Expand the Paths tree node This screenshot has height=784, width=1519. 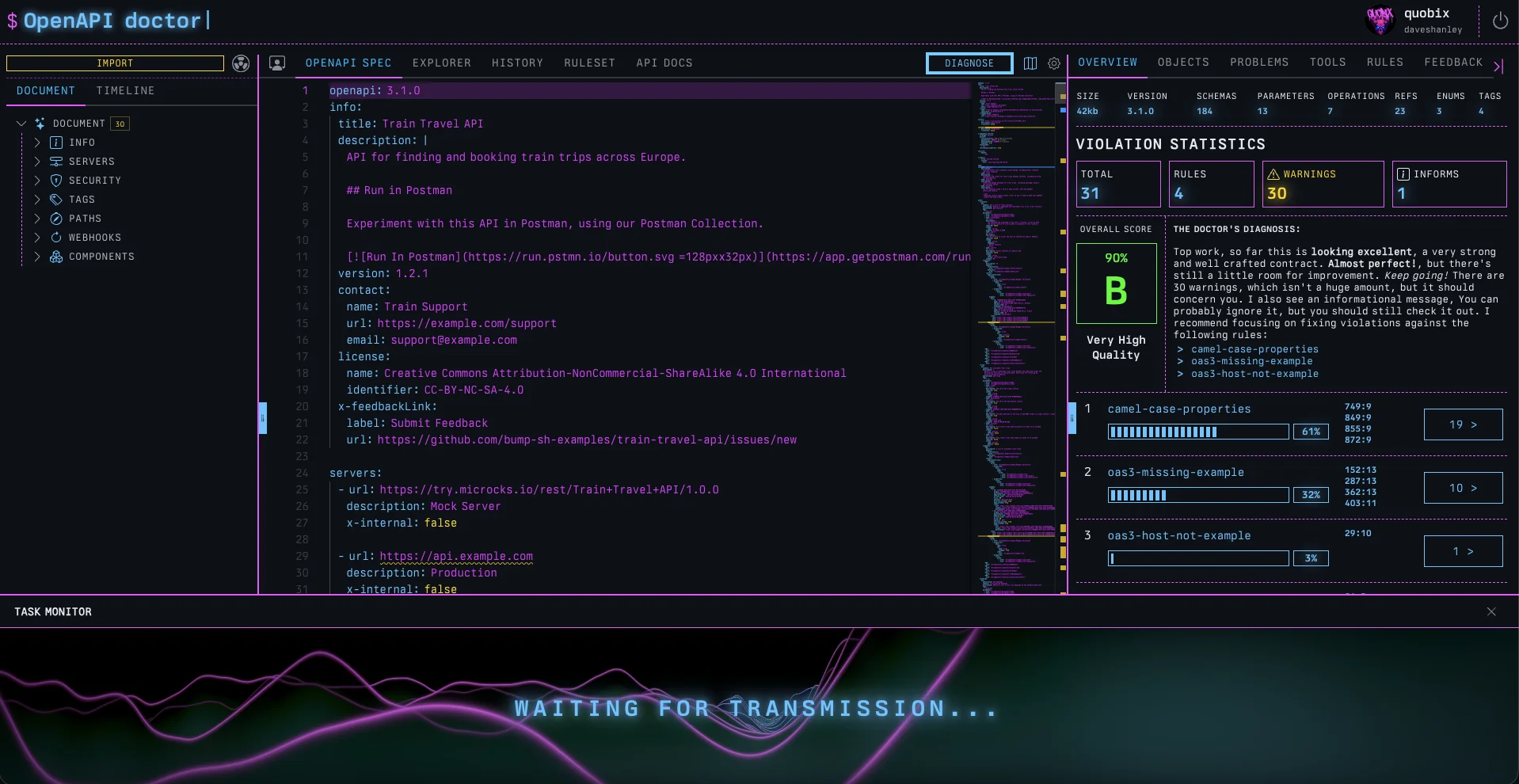(x=37, y=219)
